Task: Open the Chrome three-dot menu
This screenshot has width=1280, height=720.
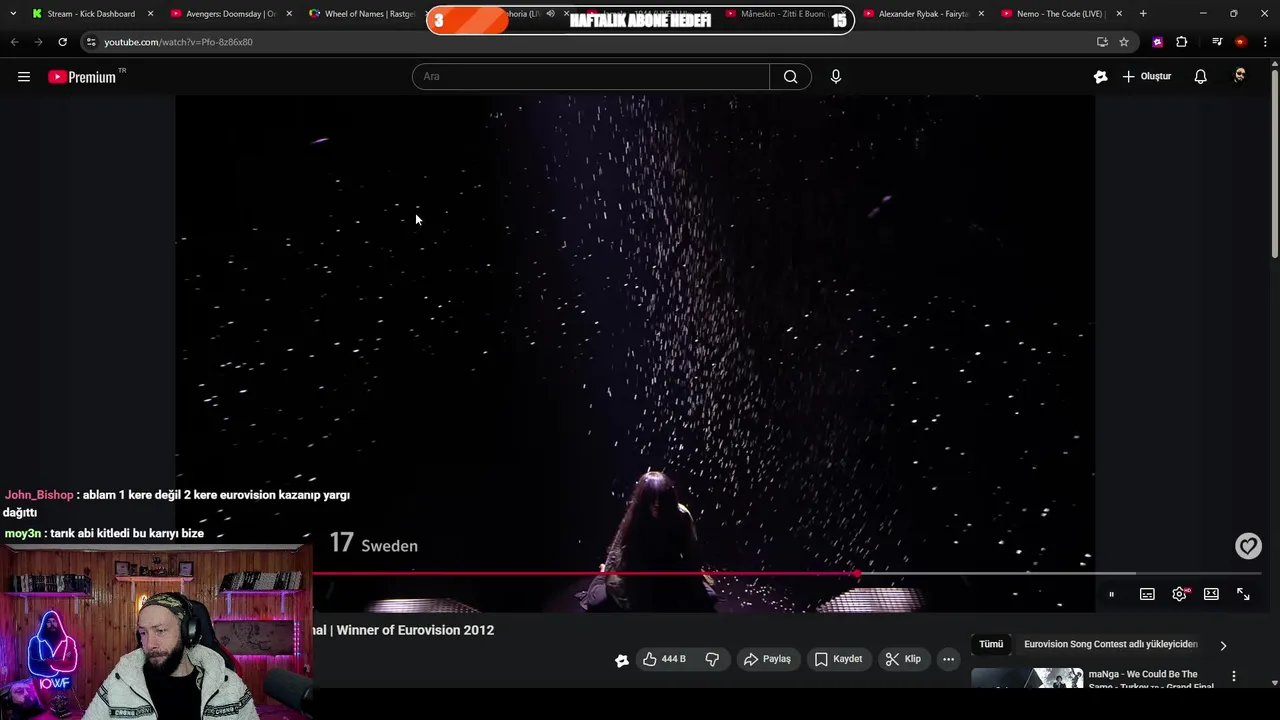Action: pyautogui.click(x=1266, y=42)
